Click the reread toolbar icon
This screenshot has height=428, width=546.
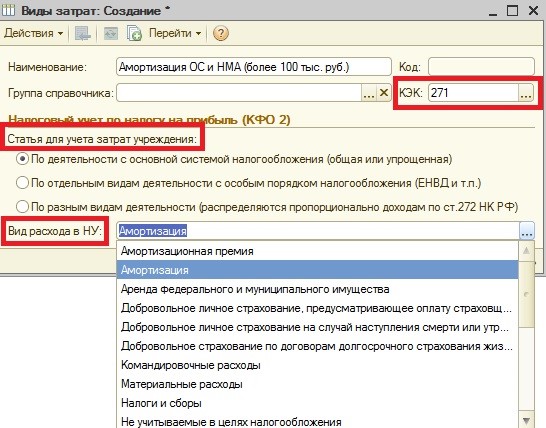click(111, 33)
